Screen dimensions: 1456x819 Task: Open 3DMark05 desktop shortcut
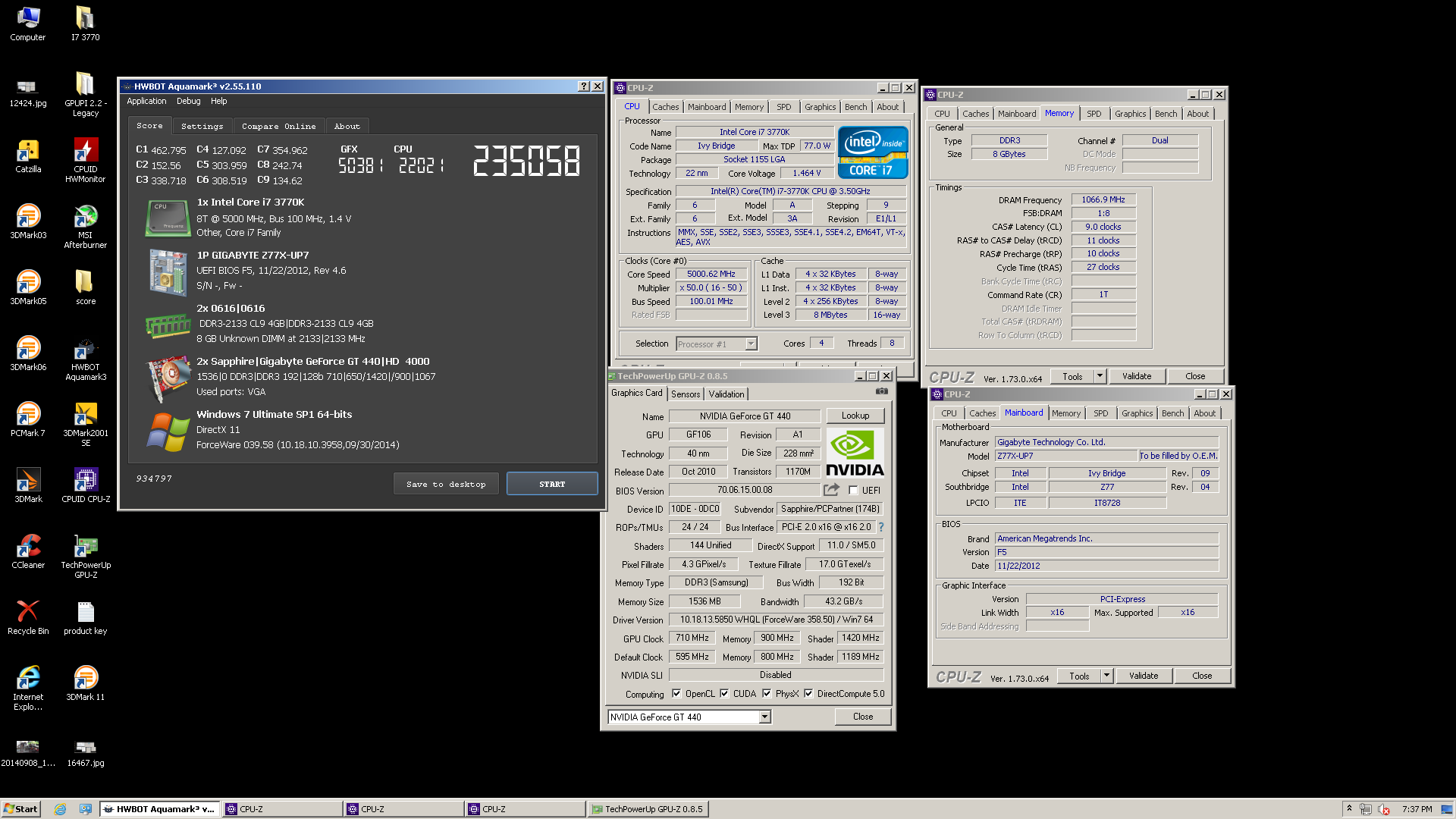tap(28, 287)
